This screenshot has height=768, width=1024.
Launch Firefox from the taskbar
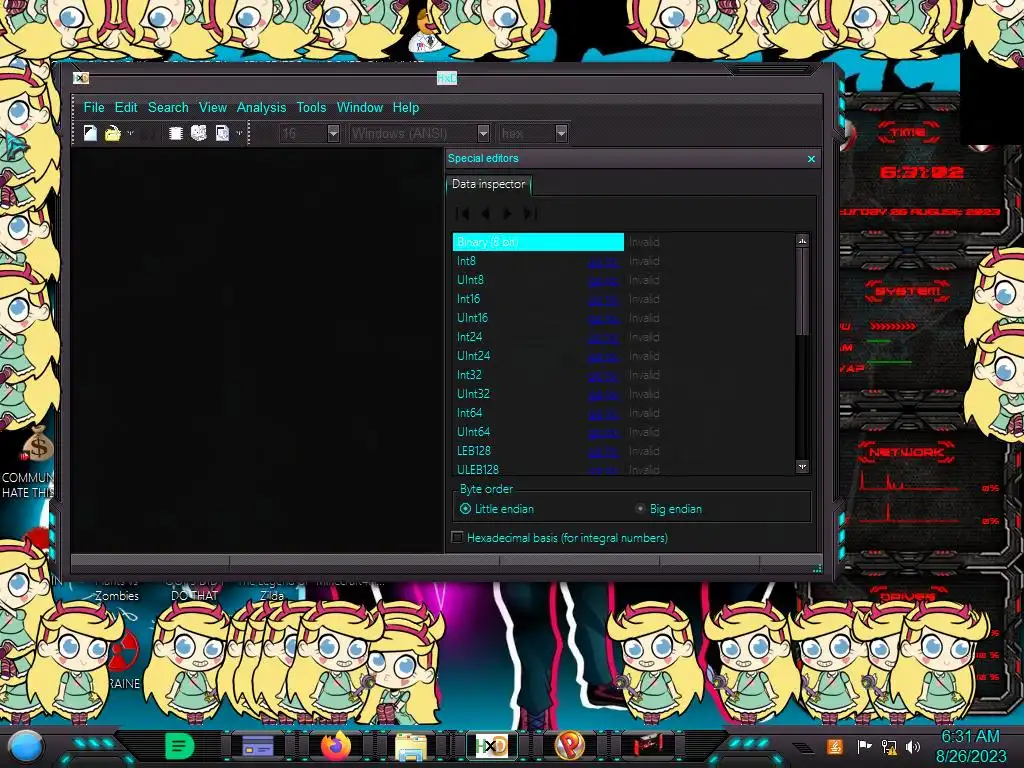[335, 746]
